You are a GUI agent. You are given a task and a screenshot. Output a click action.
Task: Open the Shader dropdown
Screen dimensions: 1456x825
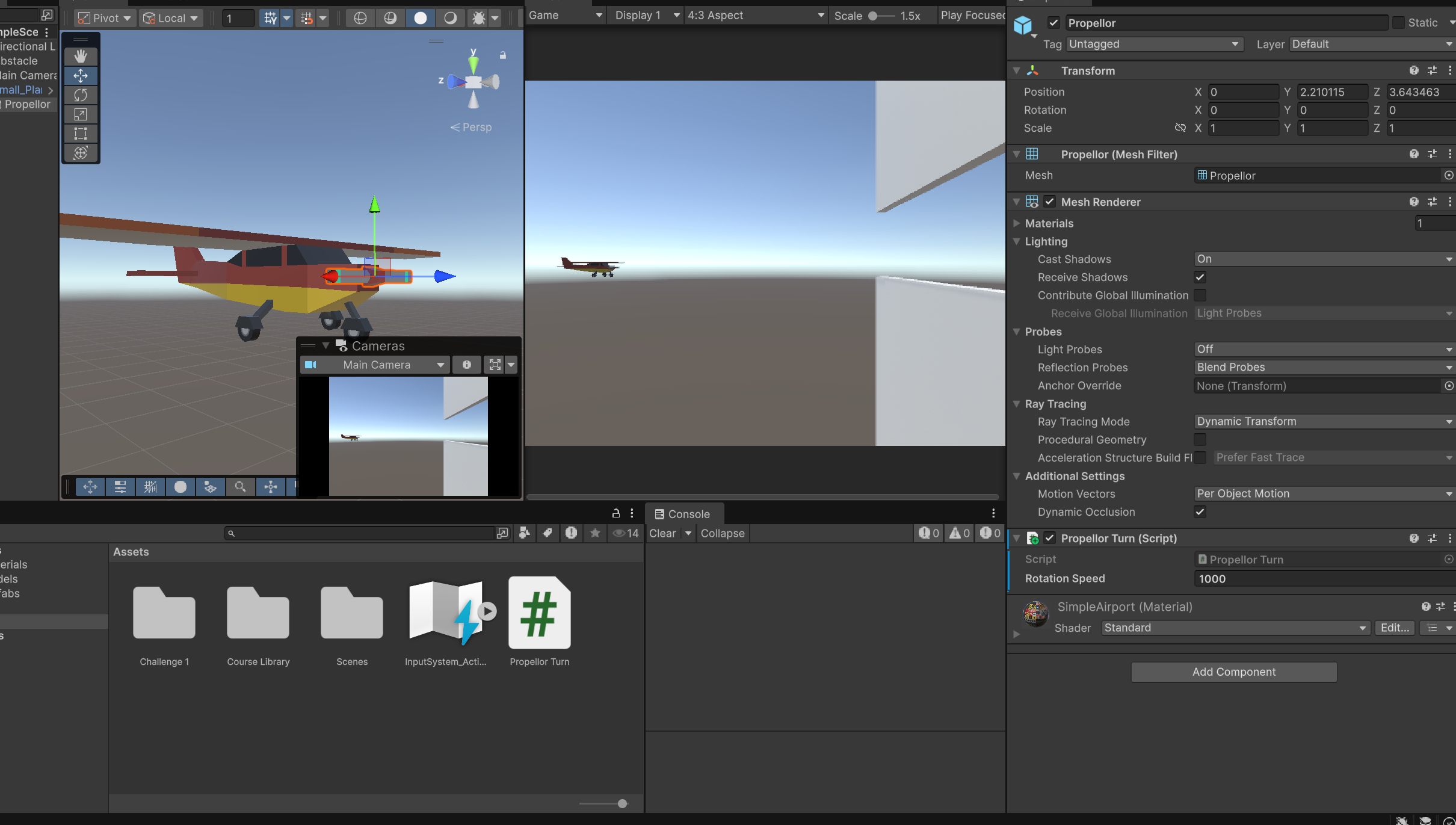point(1236,628)
